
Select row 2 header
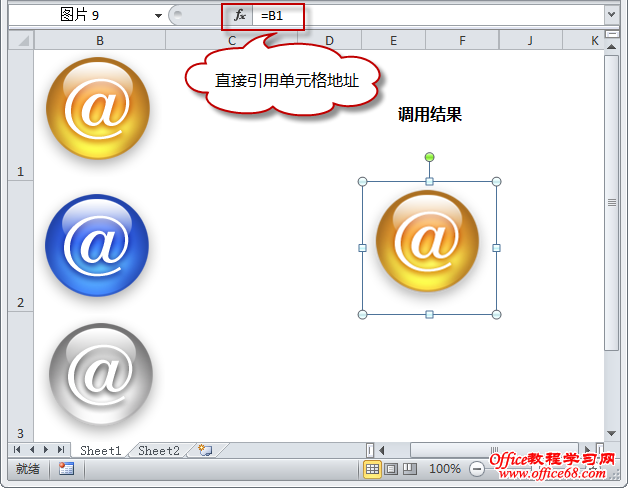tap(21, 246)
